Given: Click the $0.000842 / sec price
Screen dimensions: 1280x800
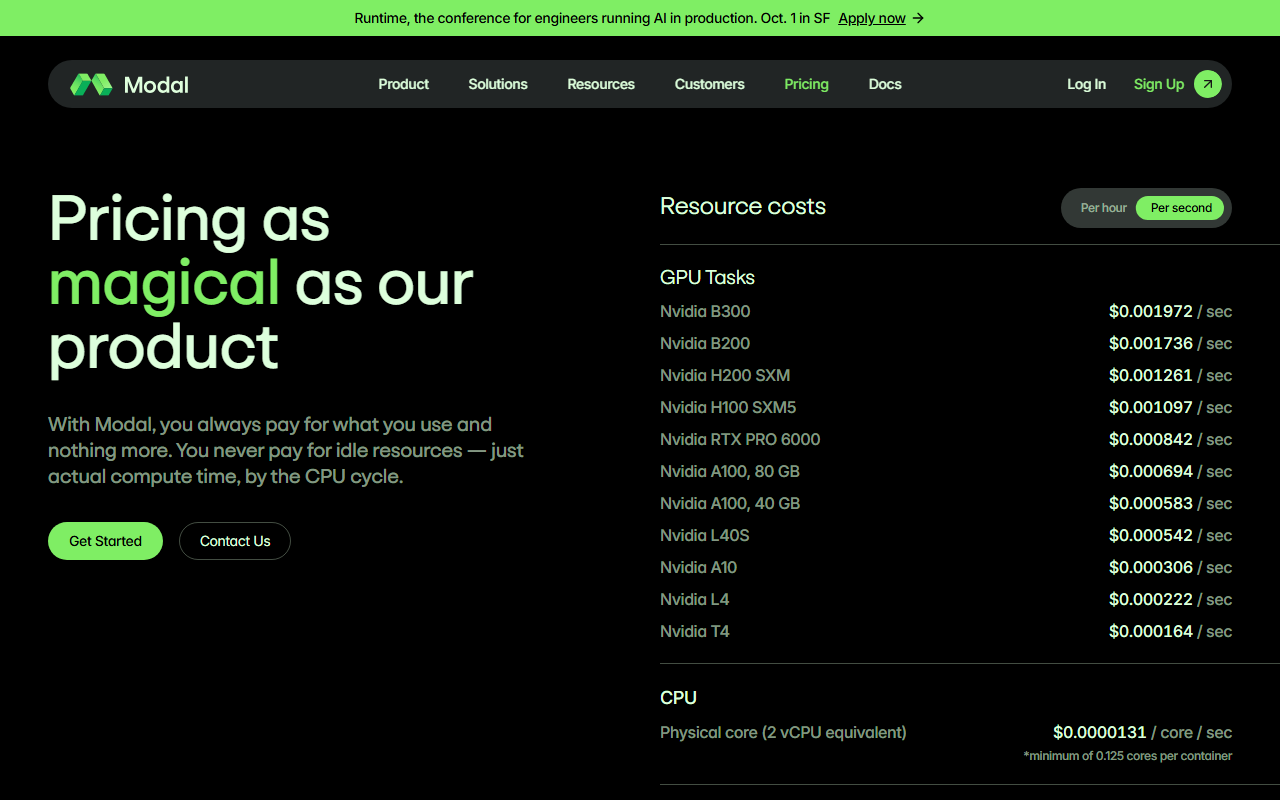Looking at the screenshot, I should tap(1170, 439).
